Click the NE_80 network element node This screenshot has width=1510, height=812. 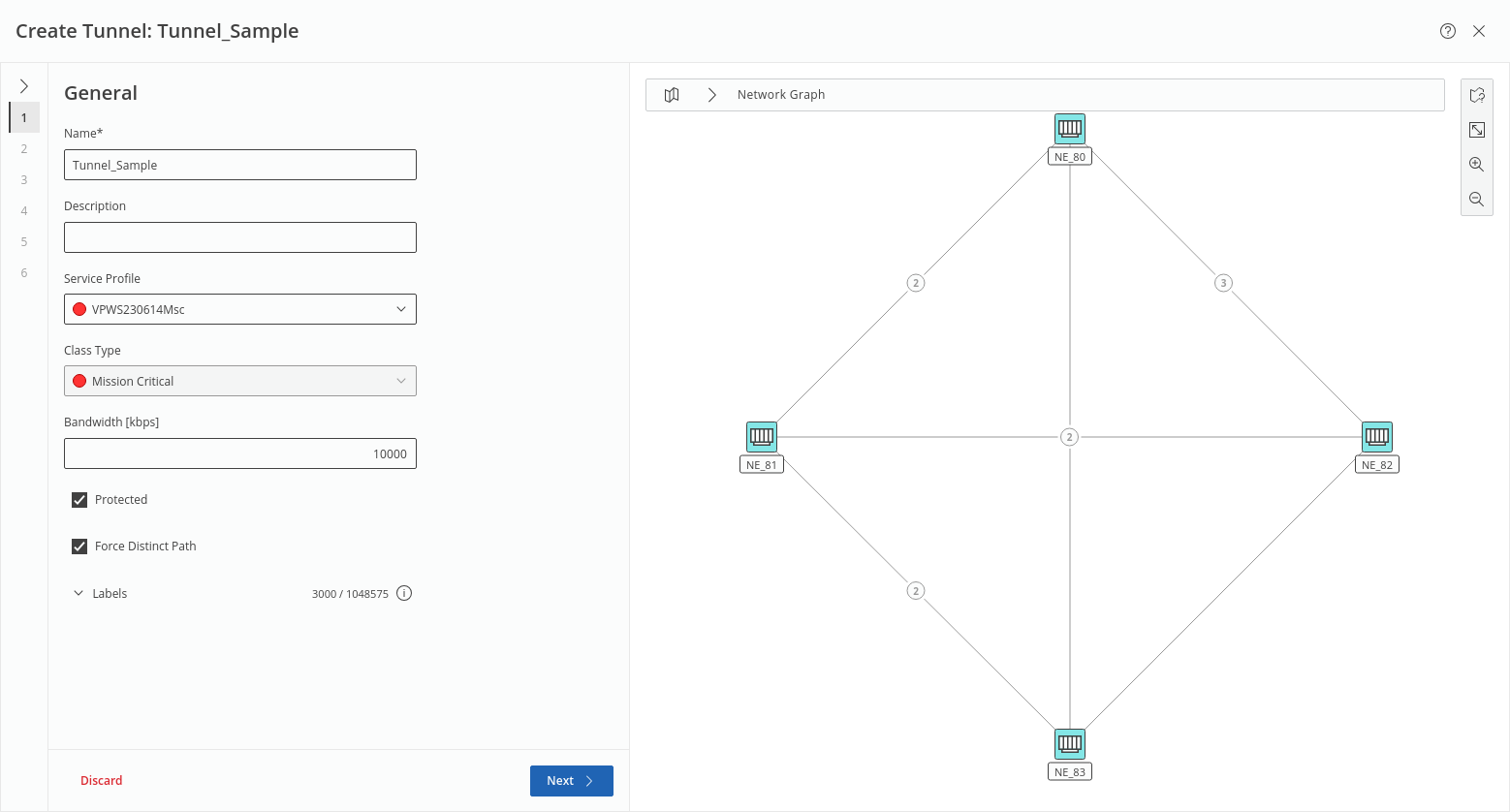[1069, 129]
